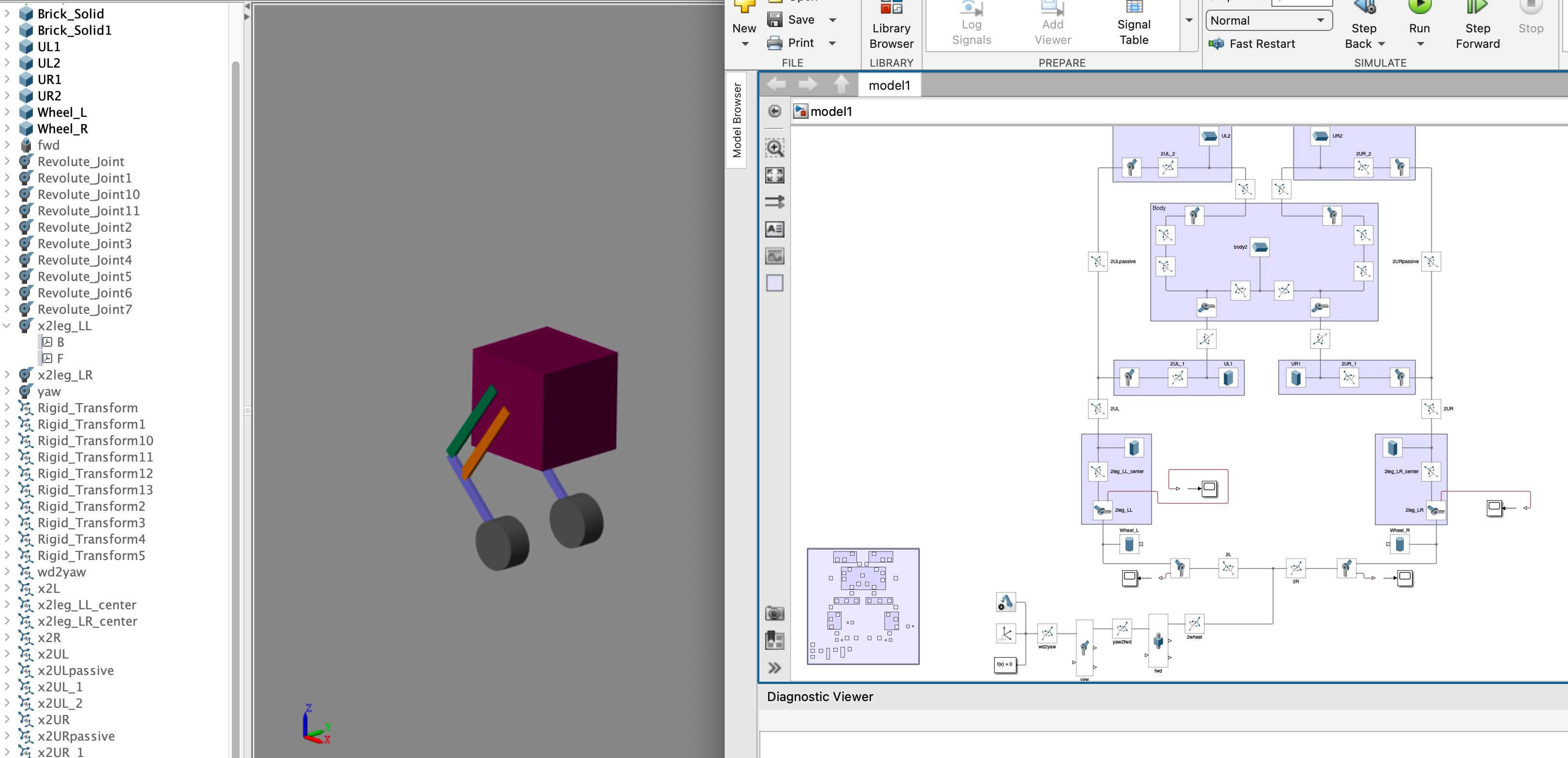Viewport: 1568px width, 758px height.
Task: Click Hide/Show Explorer Bar circle icon
Action: (774, 112)
